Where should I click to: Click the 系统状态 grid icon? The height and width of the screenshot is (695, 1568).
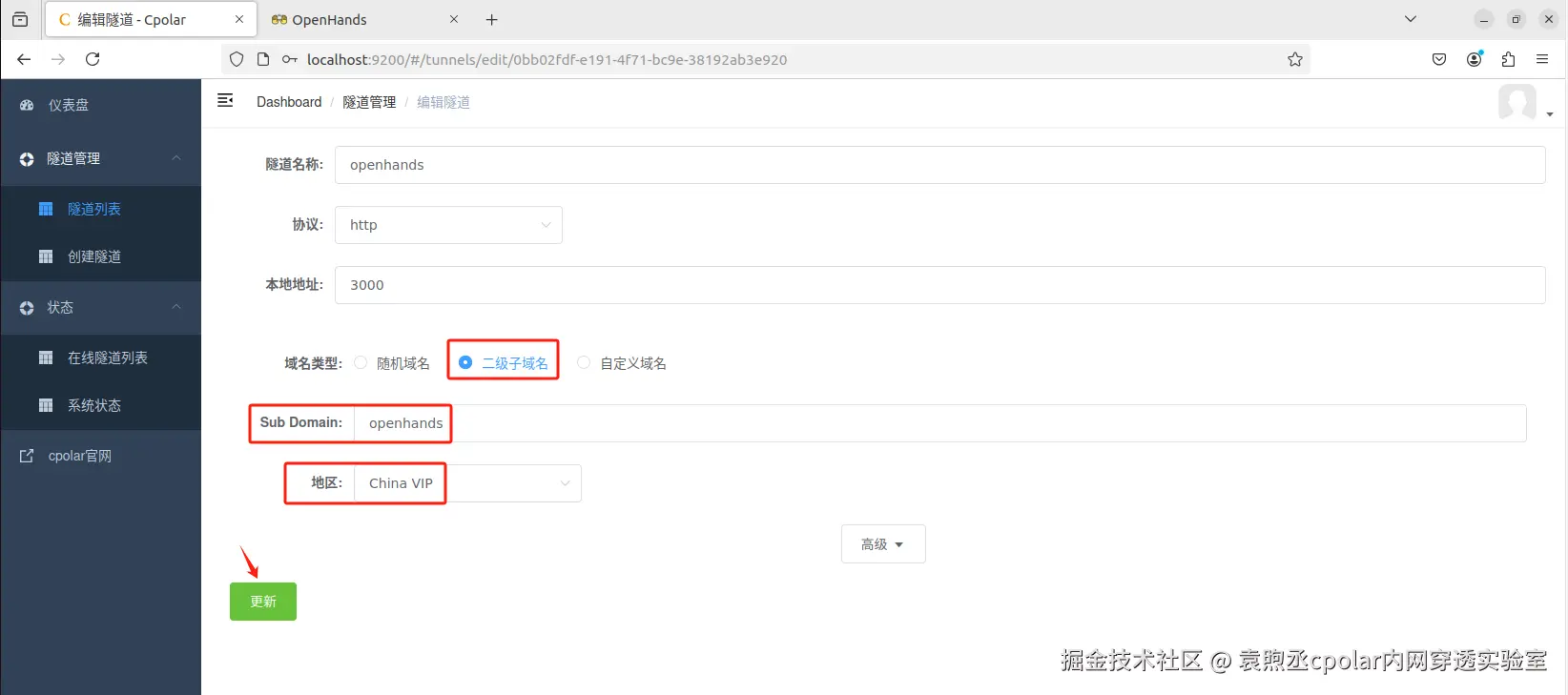click(x=45, y=405)
